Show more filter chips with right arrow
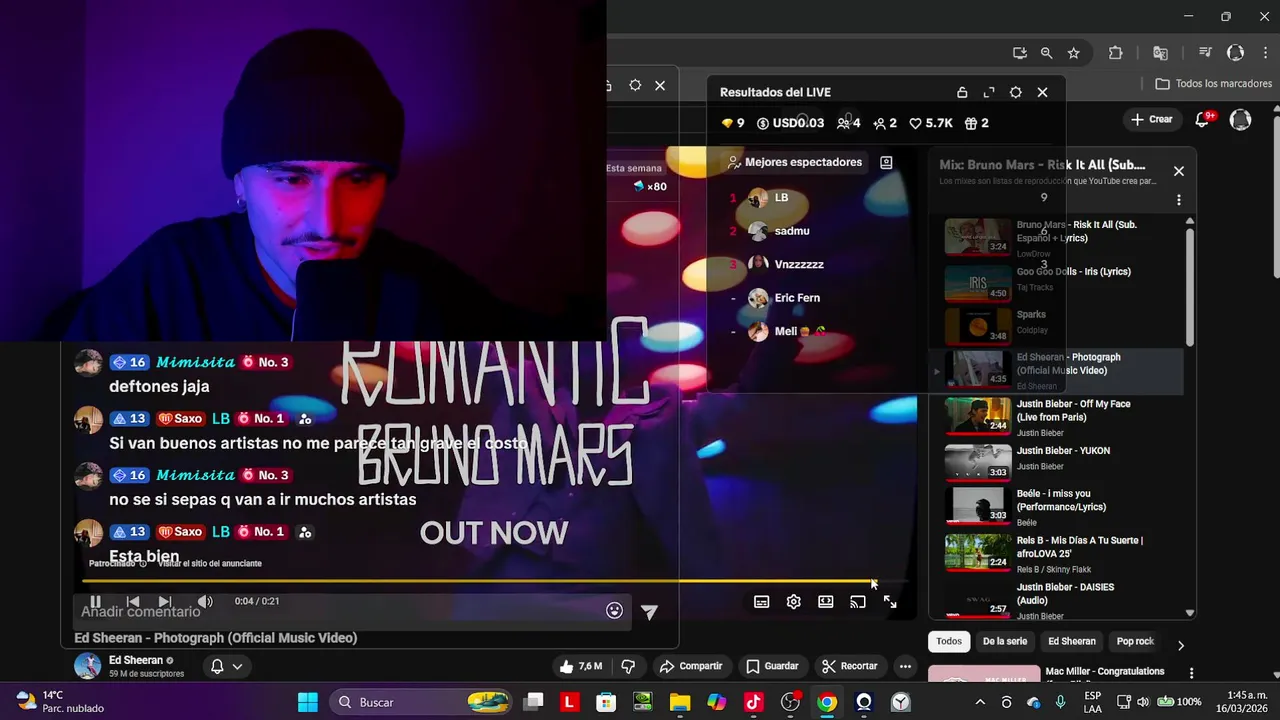 [x=1180, y=645]
